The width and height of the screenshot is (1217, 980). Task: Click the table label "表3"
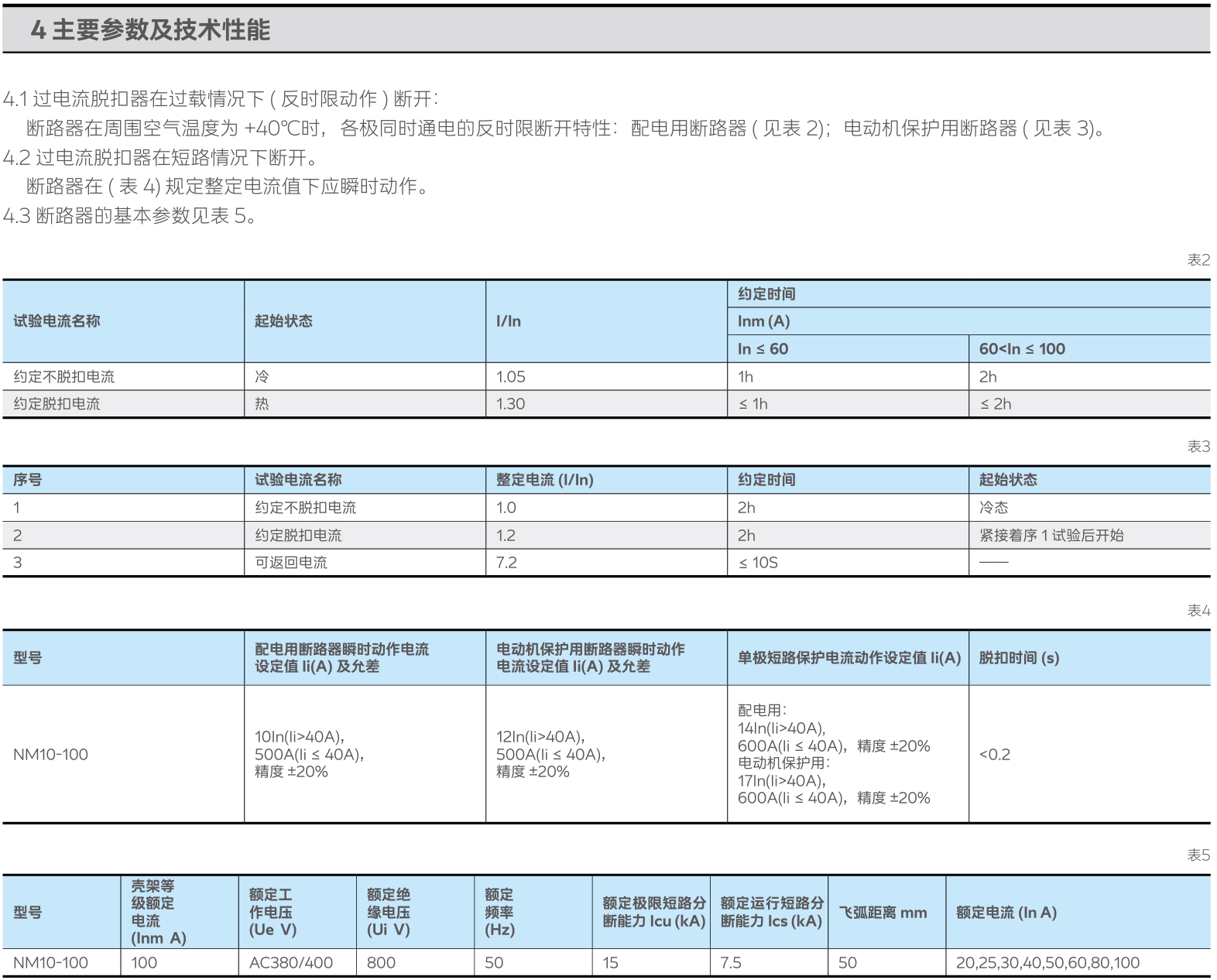[1198, 447]
